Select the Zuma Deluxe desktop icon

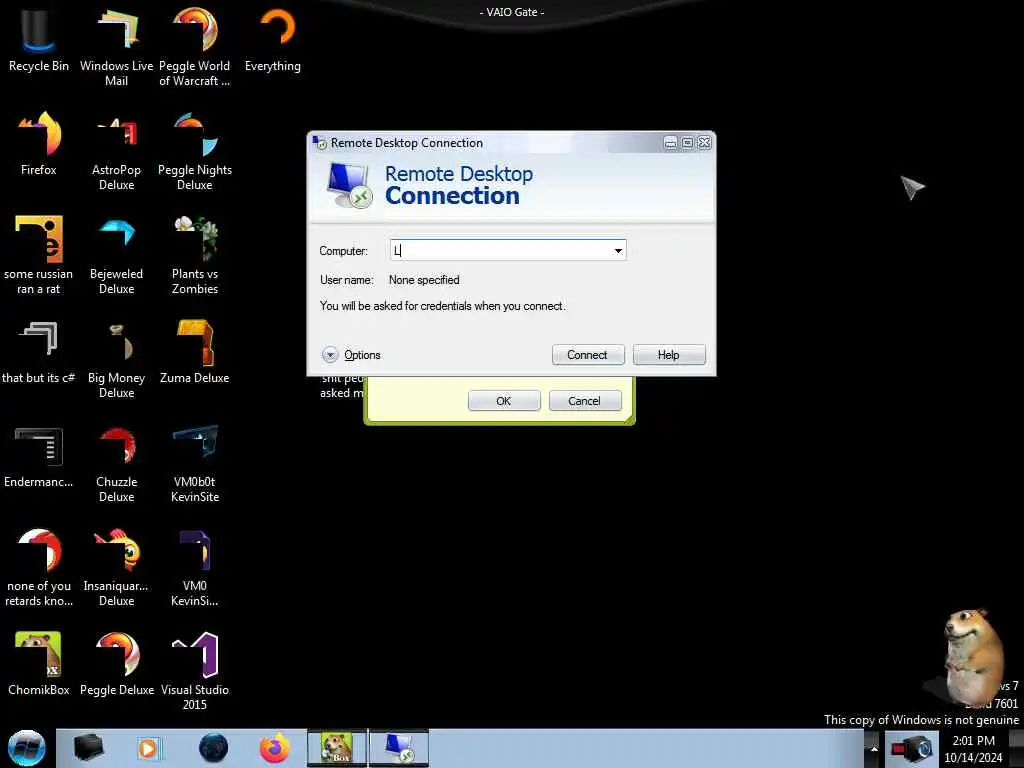[x=195, y=351]
